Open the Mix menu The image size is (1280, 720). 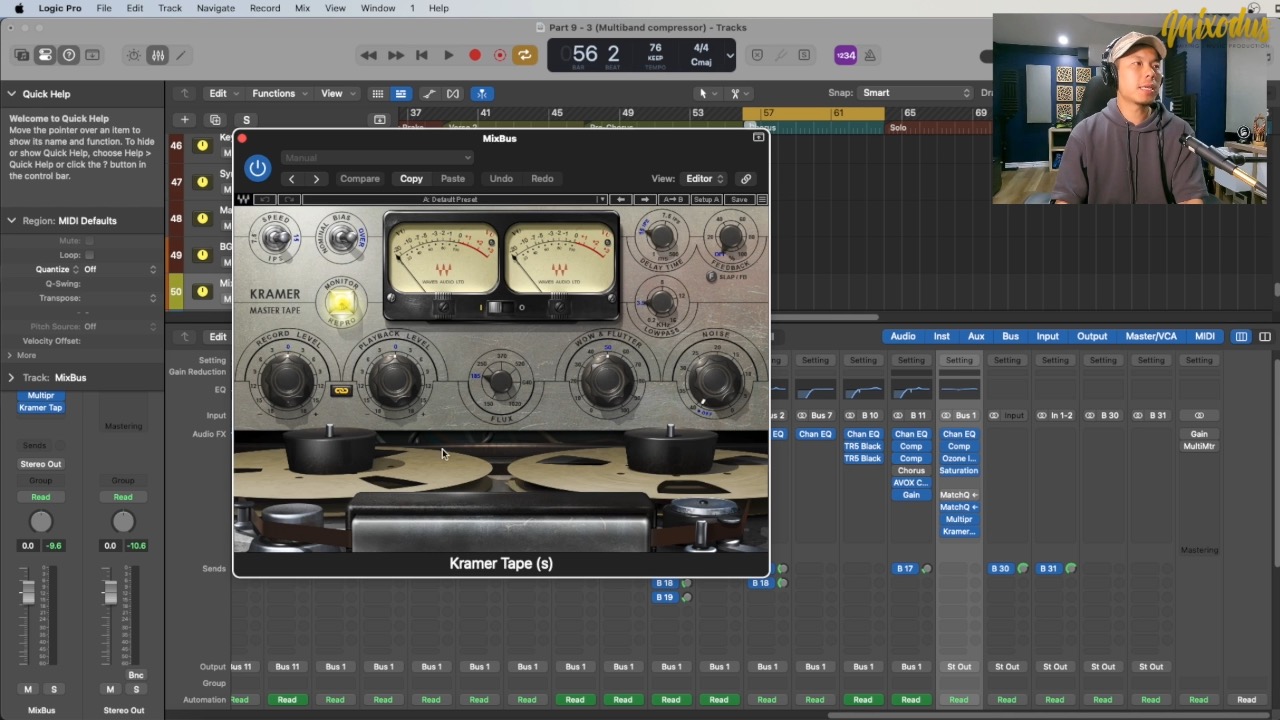[302, 8]
